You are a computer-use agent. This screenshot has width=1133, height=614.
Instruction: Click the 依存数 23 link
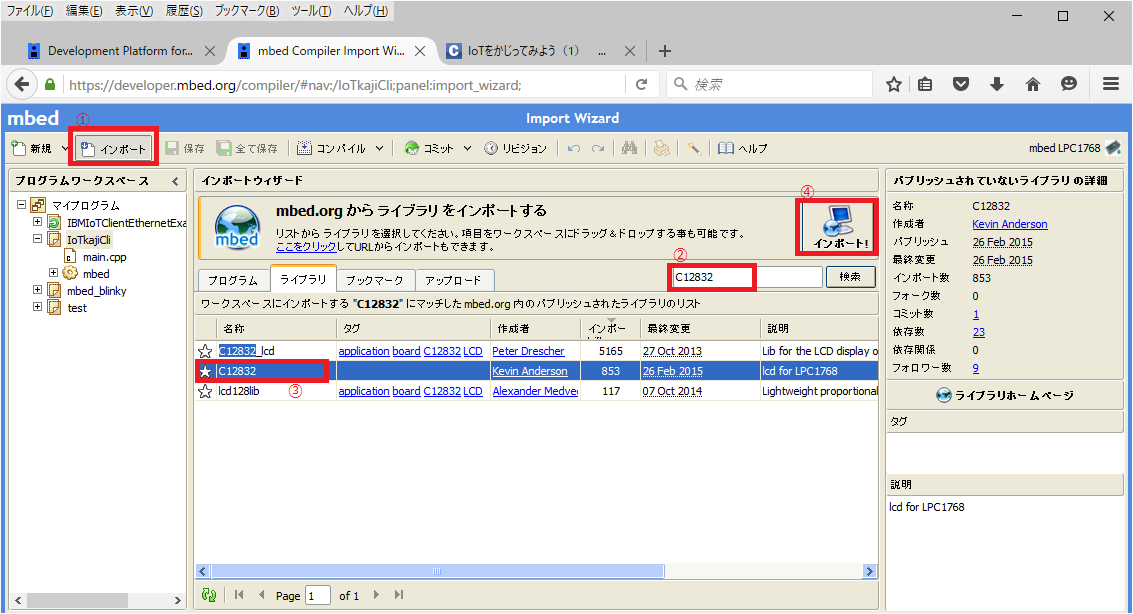(978, 332)
